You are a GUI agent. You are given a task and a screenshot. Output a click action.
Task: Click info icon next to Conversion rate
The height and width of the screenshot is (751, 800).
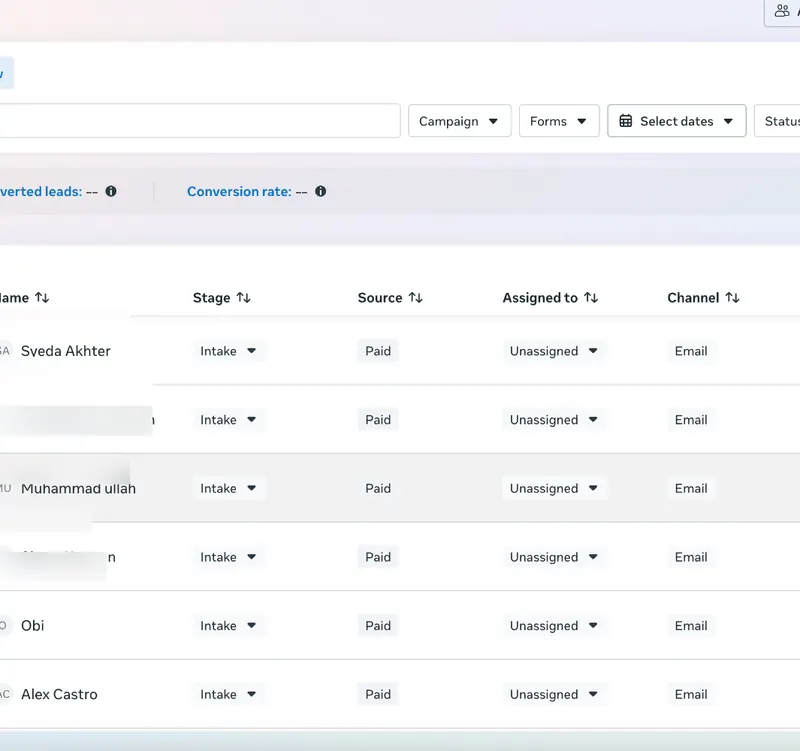pyautogui.click(x=320, y=191)
